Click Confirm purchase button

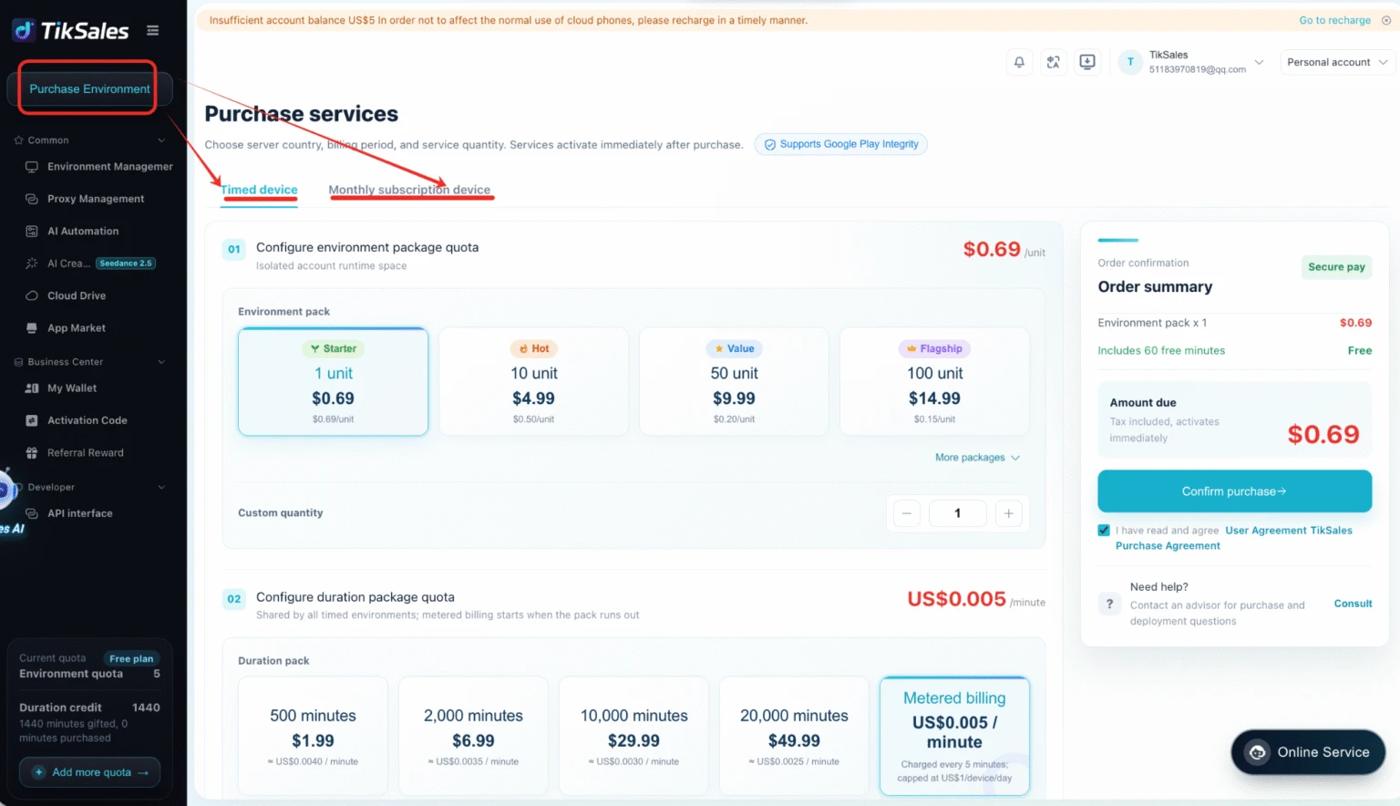(1234, 491)
